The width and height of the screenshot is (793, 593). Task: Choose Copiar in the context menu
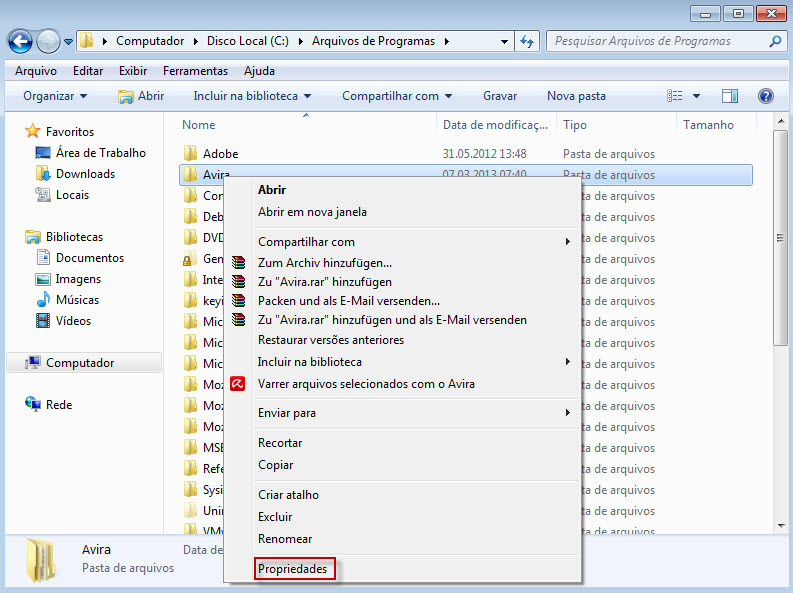275,465
